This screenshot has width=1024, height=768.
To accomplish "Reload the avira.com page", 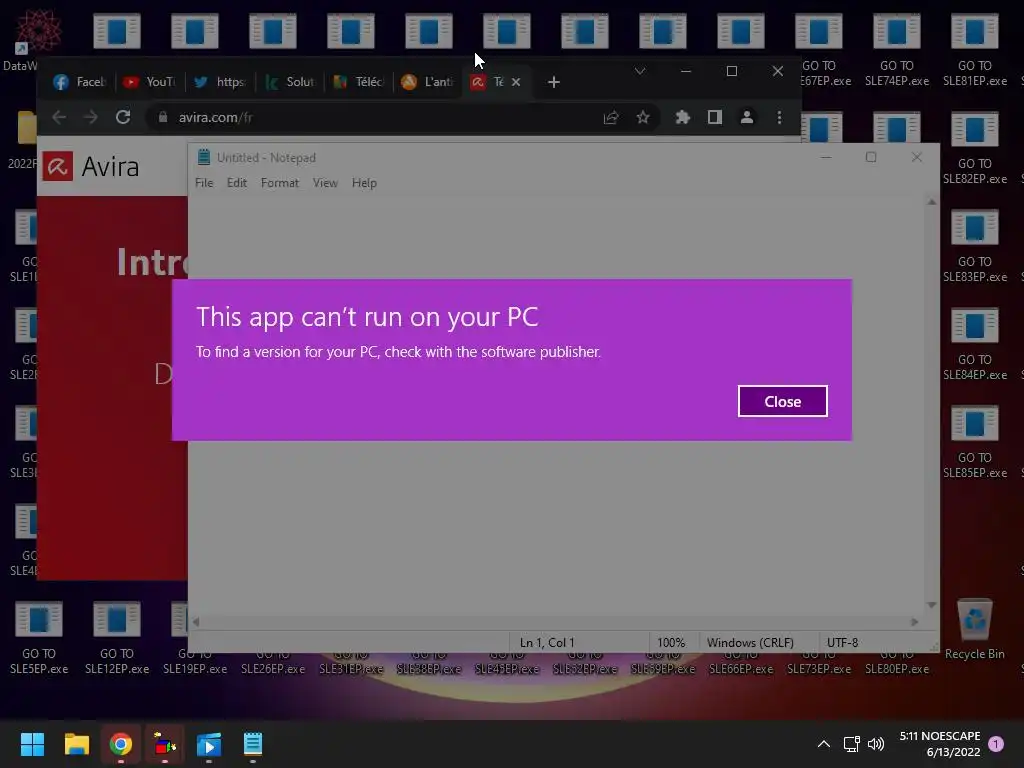I will pos(123,117).
